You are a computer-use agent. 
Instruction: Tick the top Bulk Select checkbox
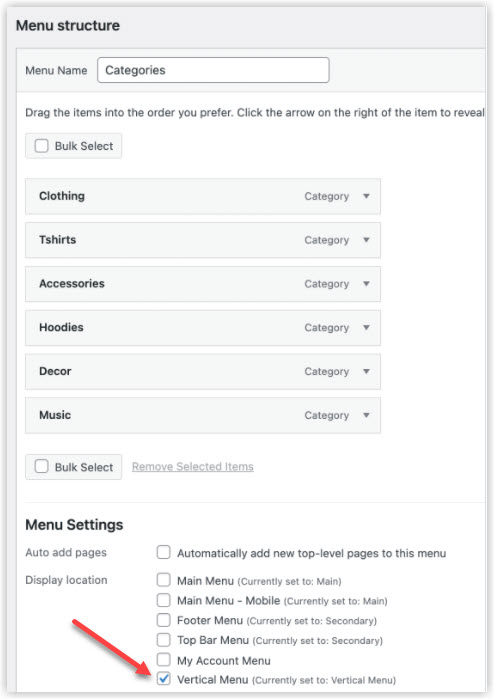pos(42,146)
